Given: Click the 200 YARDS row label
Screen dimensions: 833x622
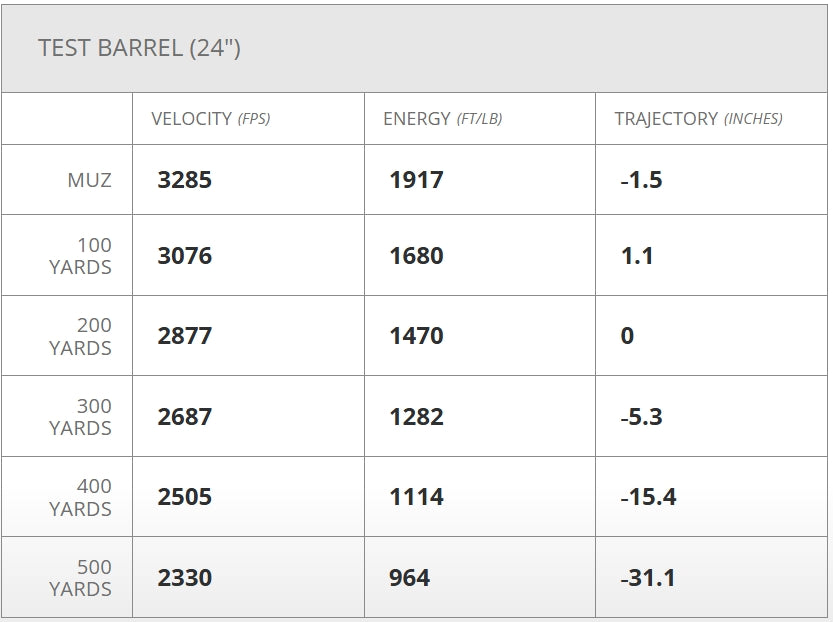Looking at the screenshot, I should click(80, 336).
